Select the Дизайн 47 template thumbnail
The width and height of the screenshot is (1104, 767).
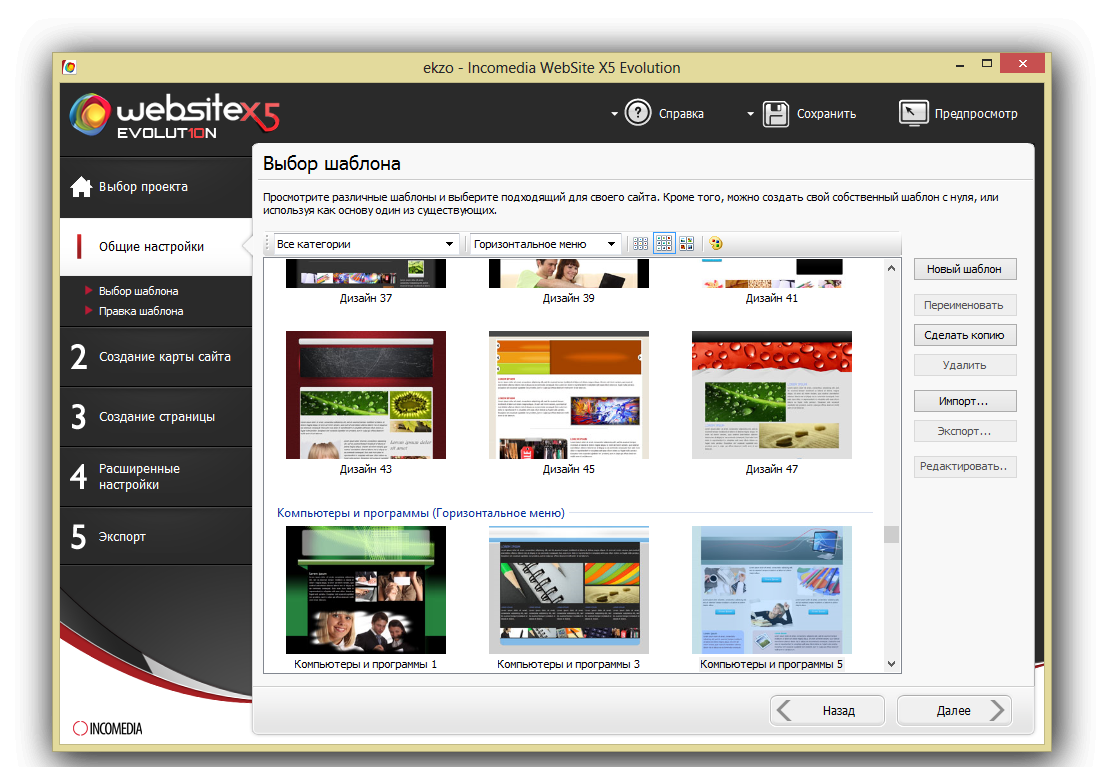click(x=772, y=395)
